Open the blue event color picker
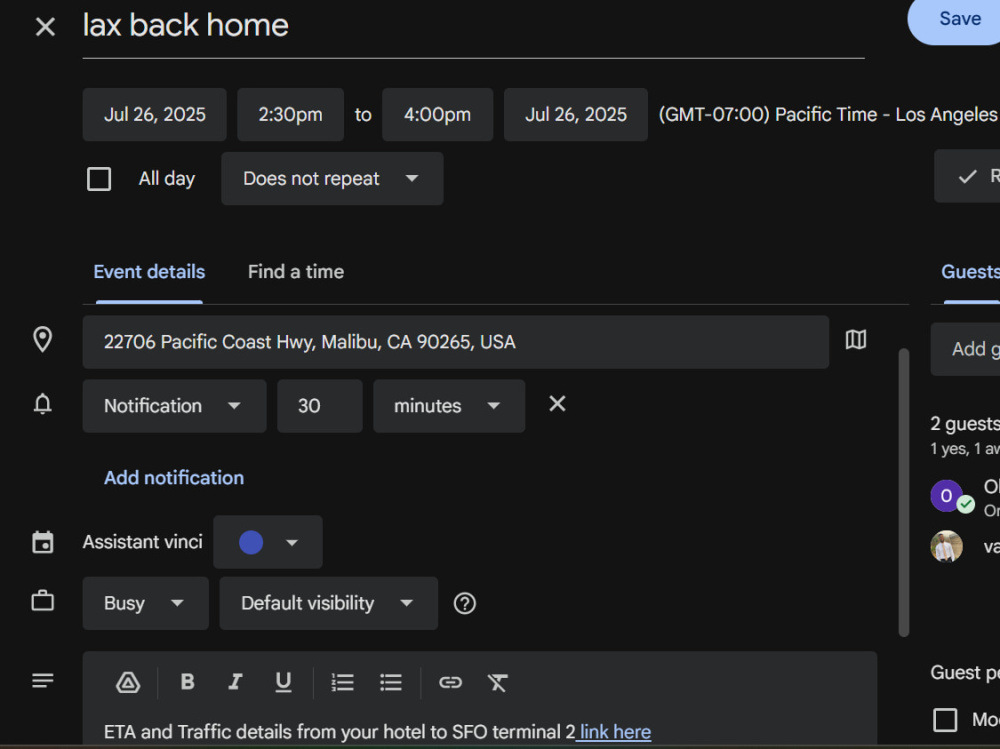This screenshot has height=749, width=1000. (x=268, y=542)
